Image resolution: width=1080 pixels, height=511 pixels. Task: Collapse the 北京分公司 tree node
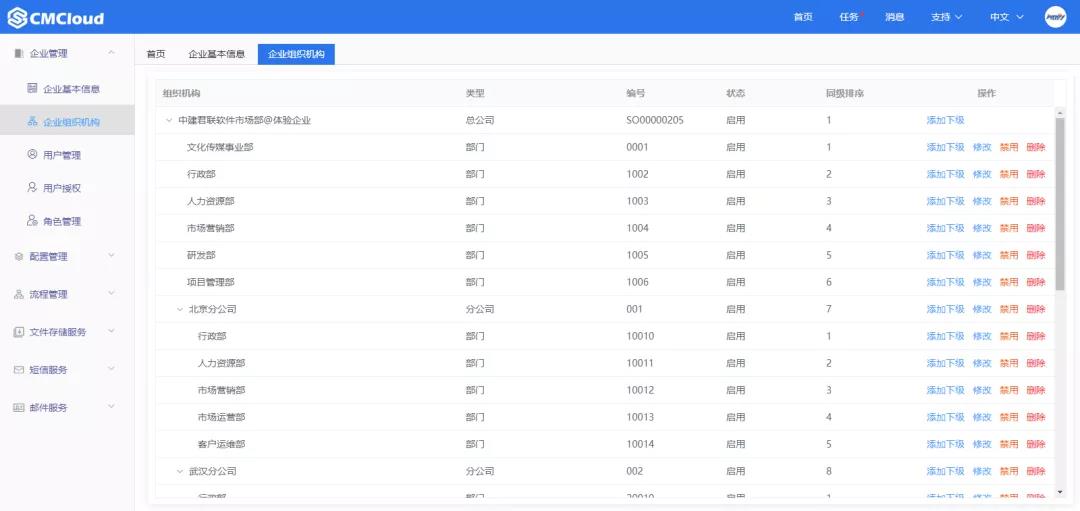180,310
